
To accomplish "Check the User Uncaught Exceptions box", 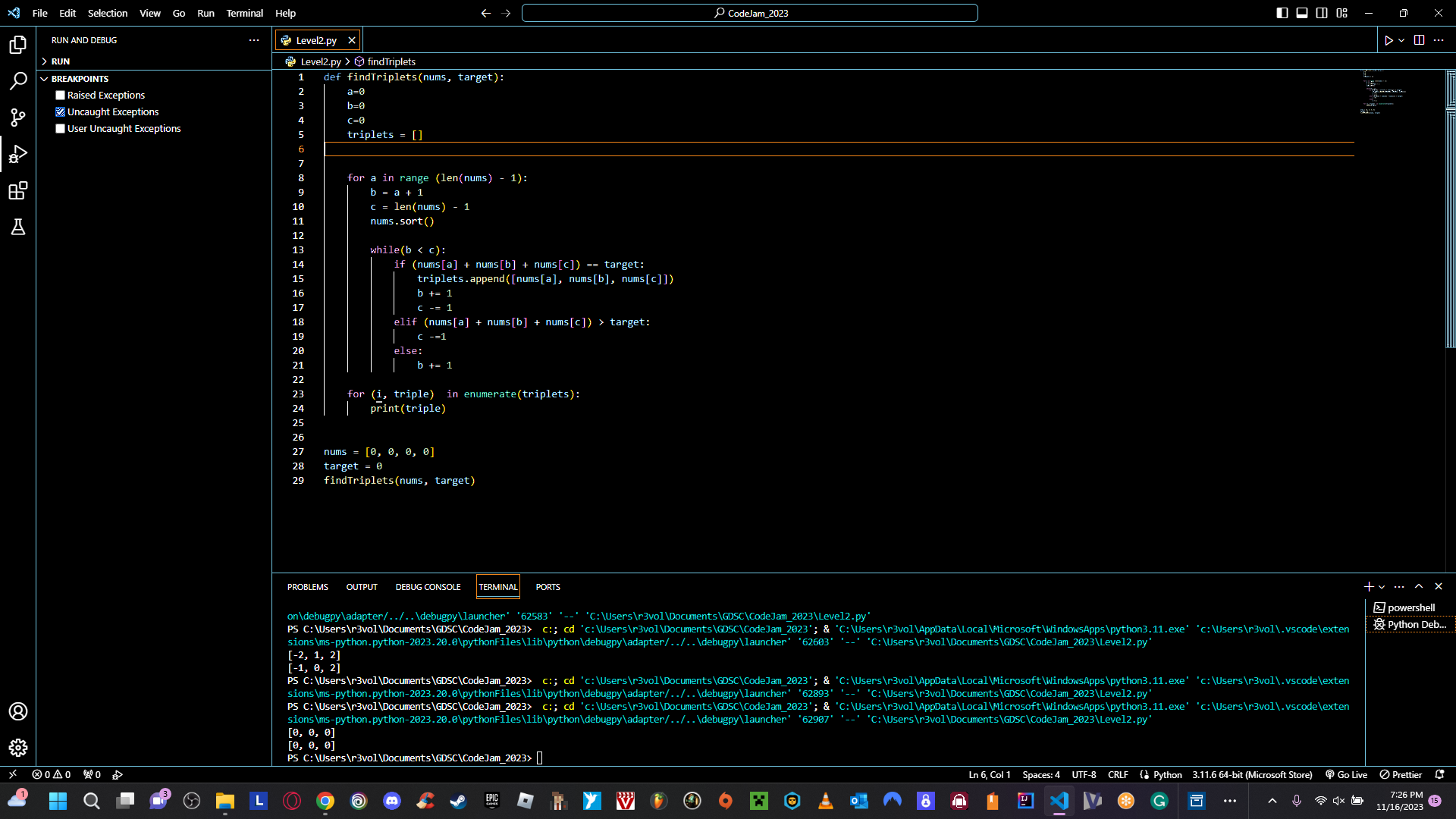I will tap(60, 129).
